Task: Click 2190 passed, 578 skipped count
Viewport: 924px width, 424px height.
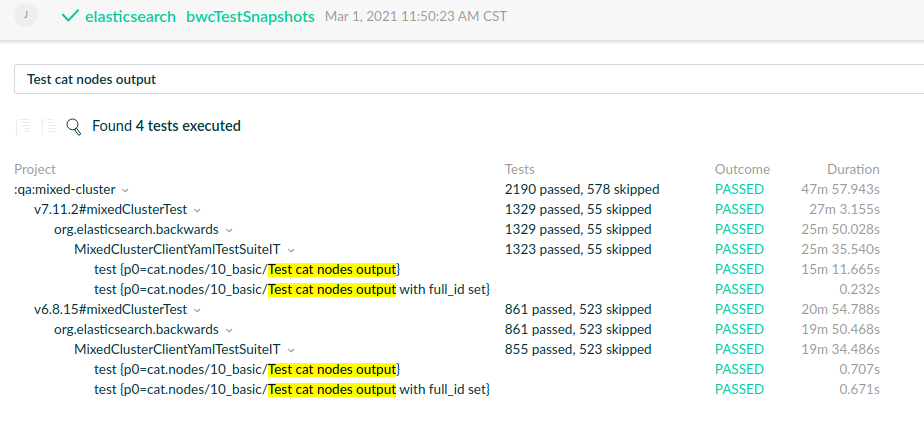Action: [582, 190]
